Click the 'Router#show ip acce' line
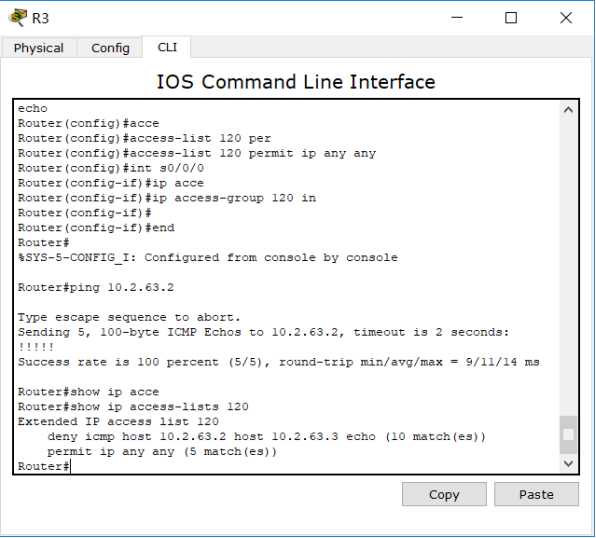 point(89,392)
